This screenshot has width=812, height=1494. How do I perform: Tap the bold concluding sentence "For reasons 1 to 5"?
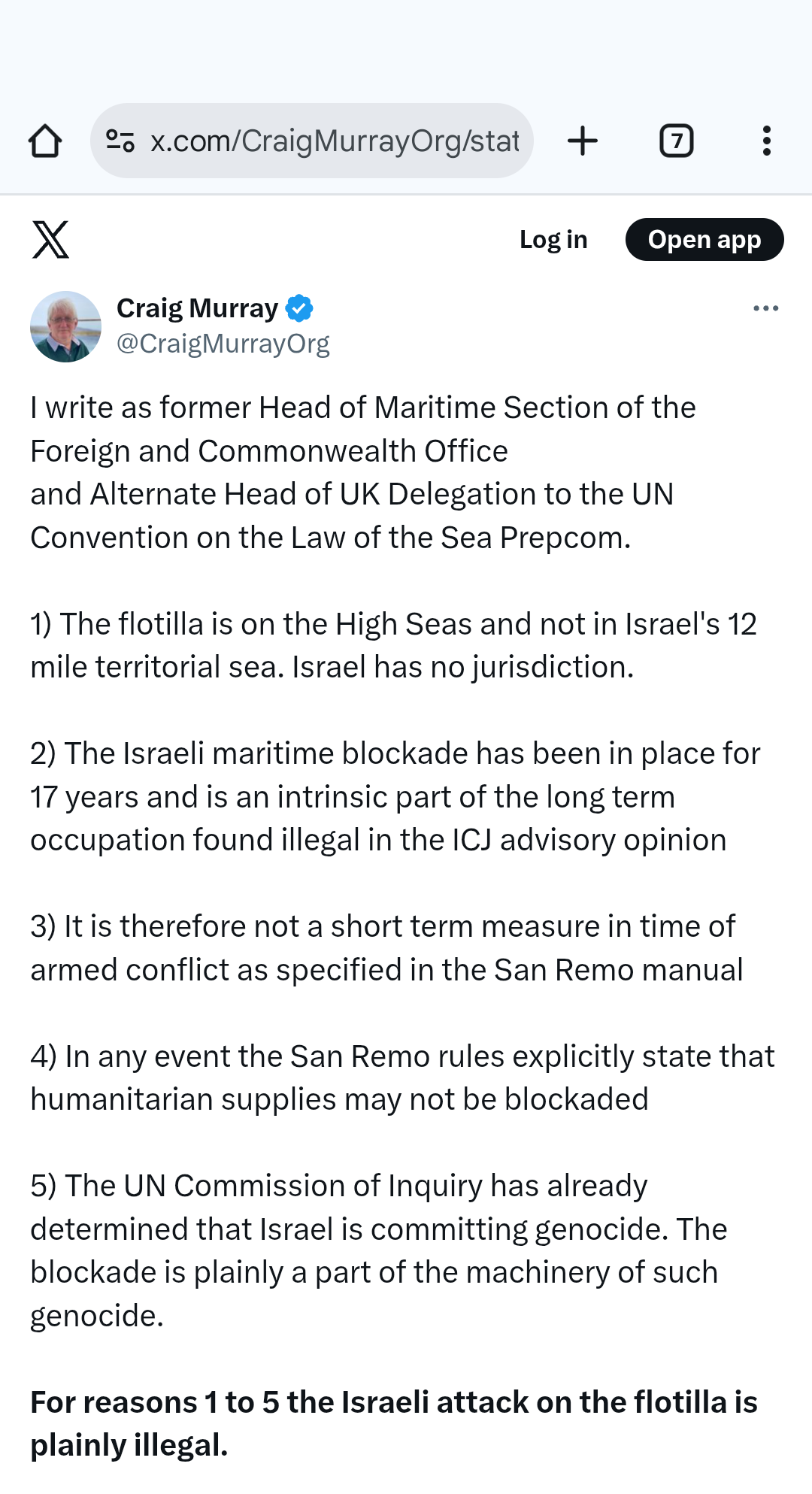coord(393,1423)
